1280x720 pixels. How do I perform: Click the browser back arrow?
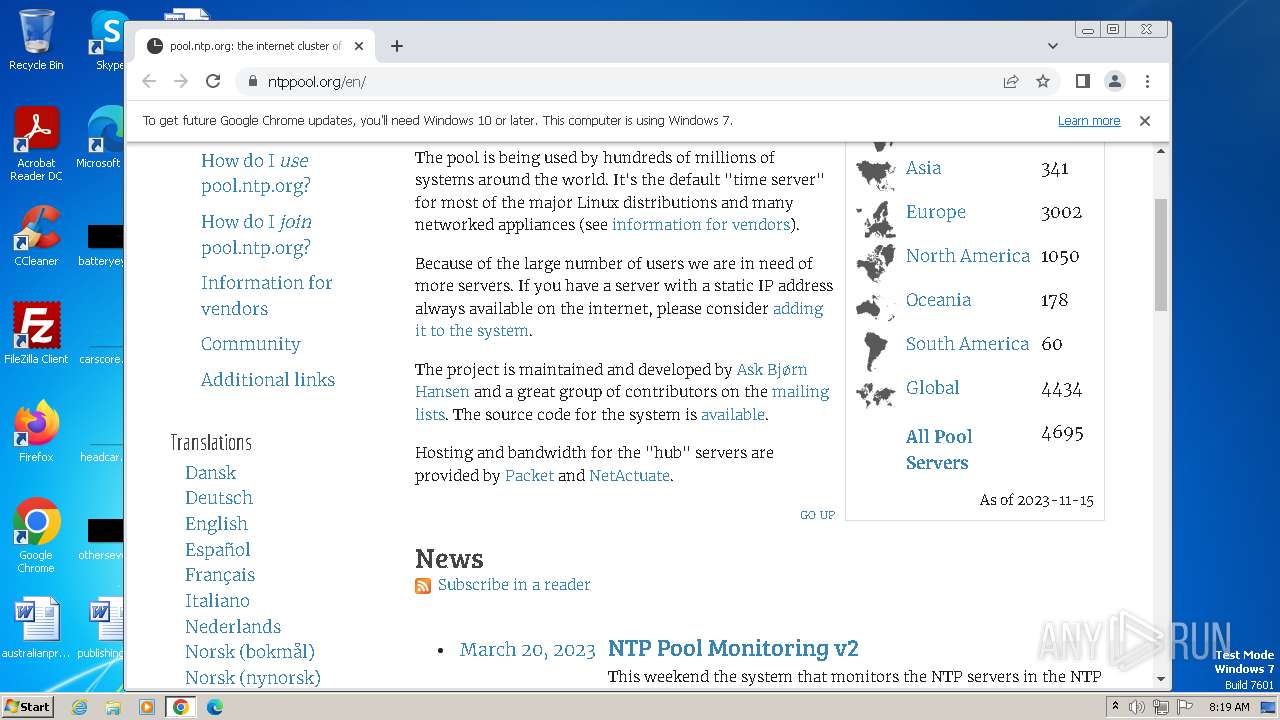pos(149,82)
